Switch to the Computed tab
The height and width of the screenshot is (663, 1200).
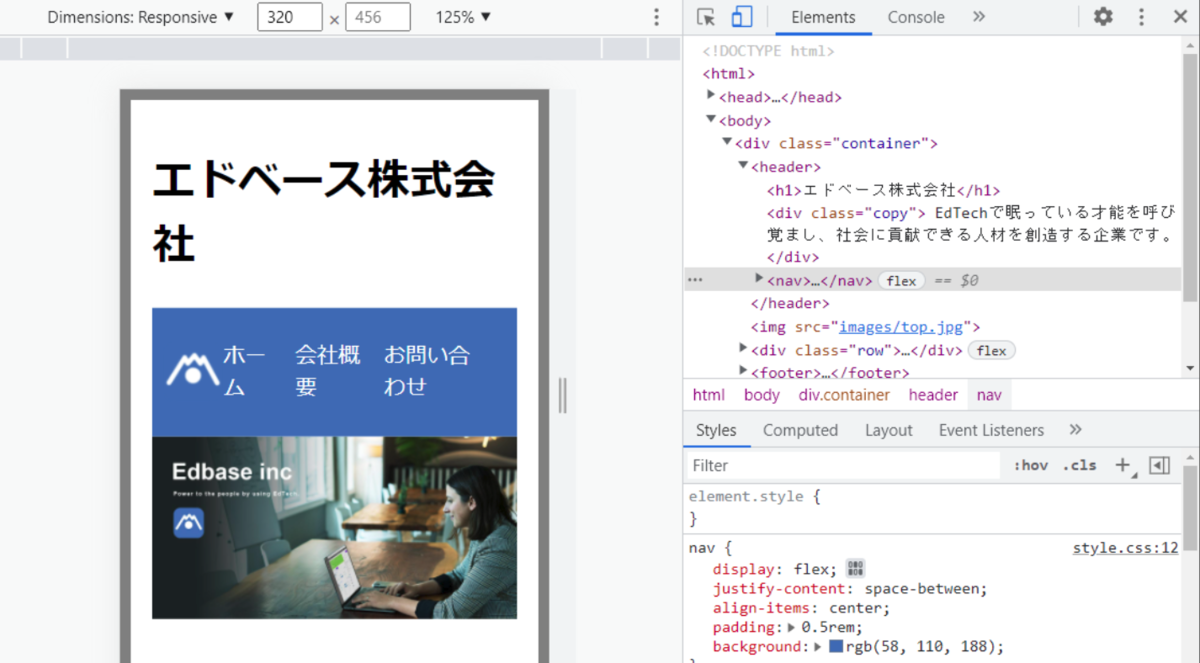(x=800, y=430)
